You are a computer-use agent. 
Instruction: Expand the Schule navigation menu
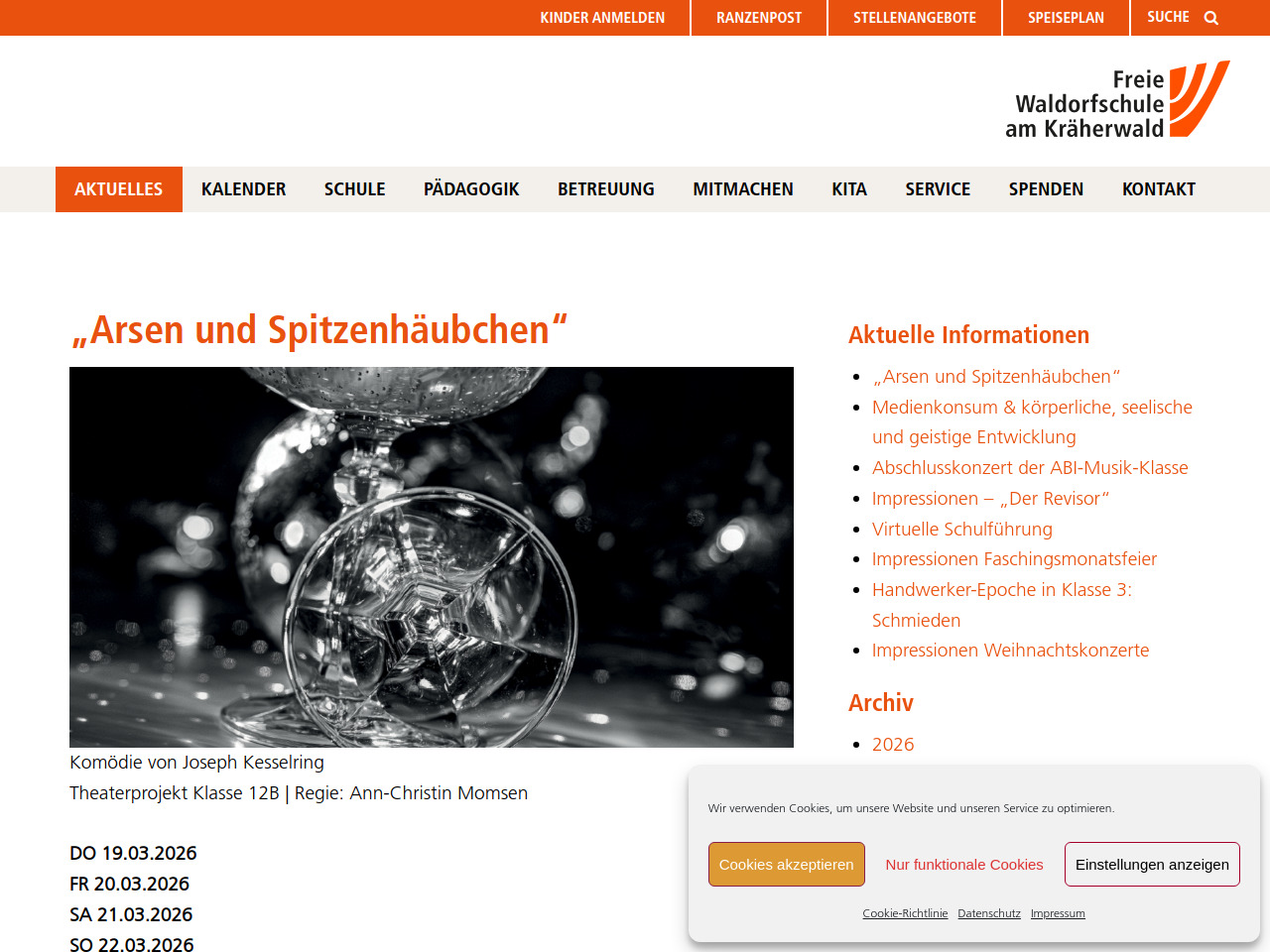click(x=354, y=189)
